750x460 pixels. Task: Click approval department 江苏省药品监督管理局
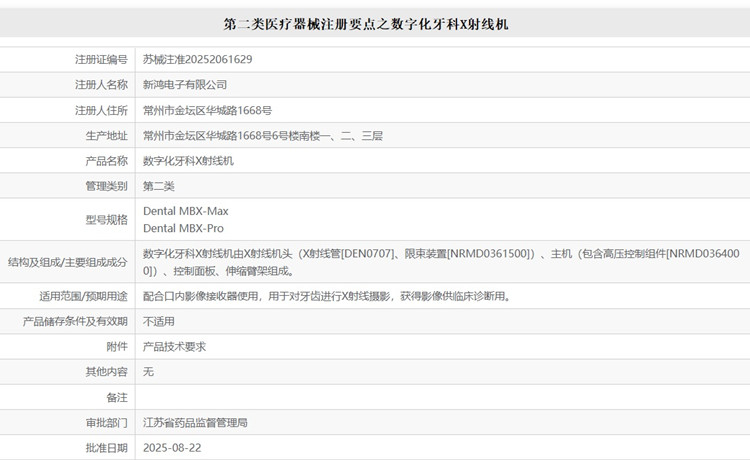coord(195,423)
